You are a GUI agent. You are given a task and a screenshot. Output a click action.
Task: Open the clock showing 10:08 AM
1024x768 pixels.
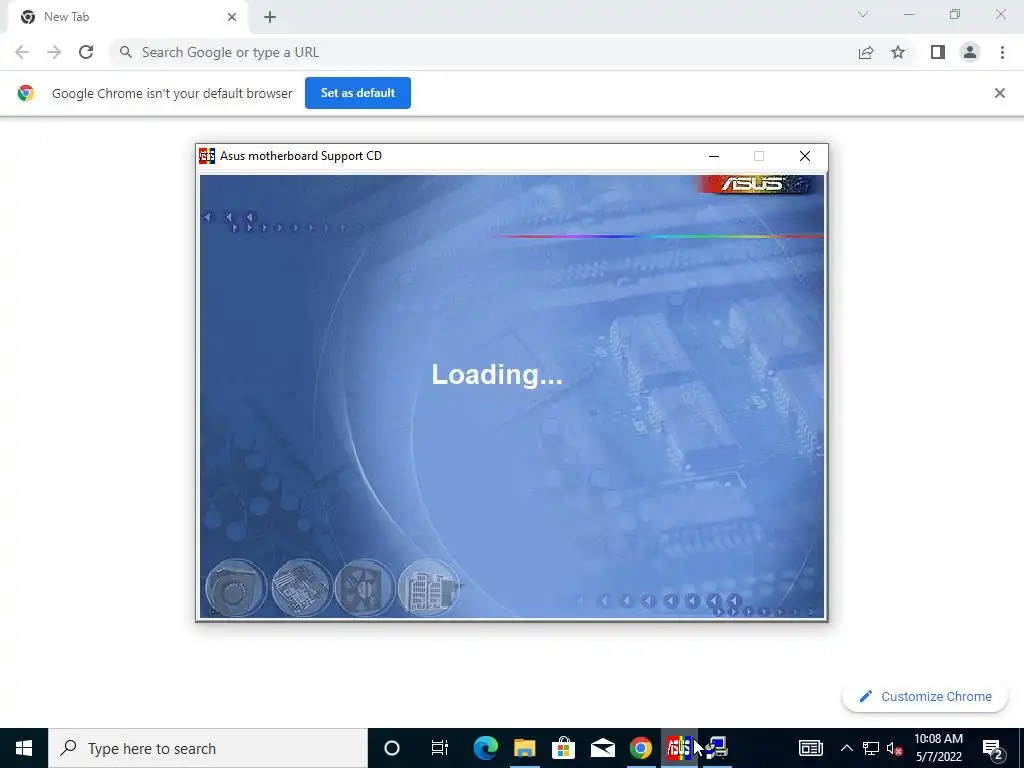coord(938,748)
